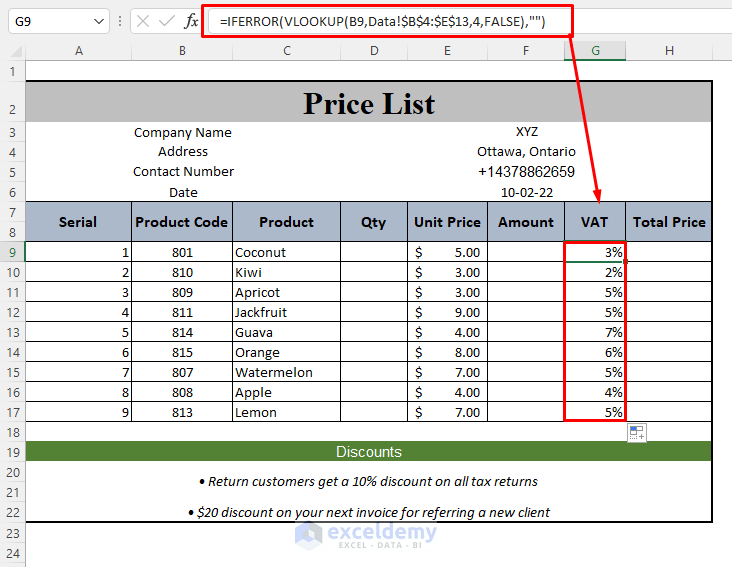This screenshot has width=732, height=567.
Task: Select the +14378862659 contact cell
Action: (526, 172)
